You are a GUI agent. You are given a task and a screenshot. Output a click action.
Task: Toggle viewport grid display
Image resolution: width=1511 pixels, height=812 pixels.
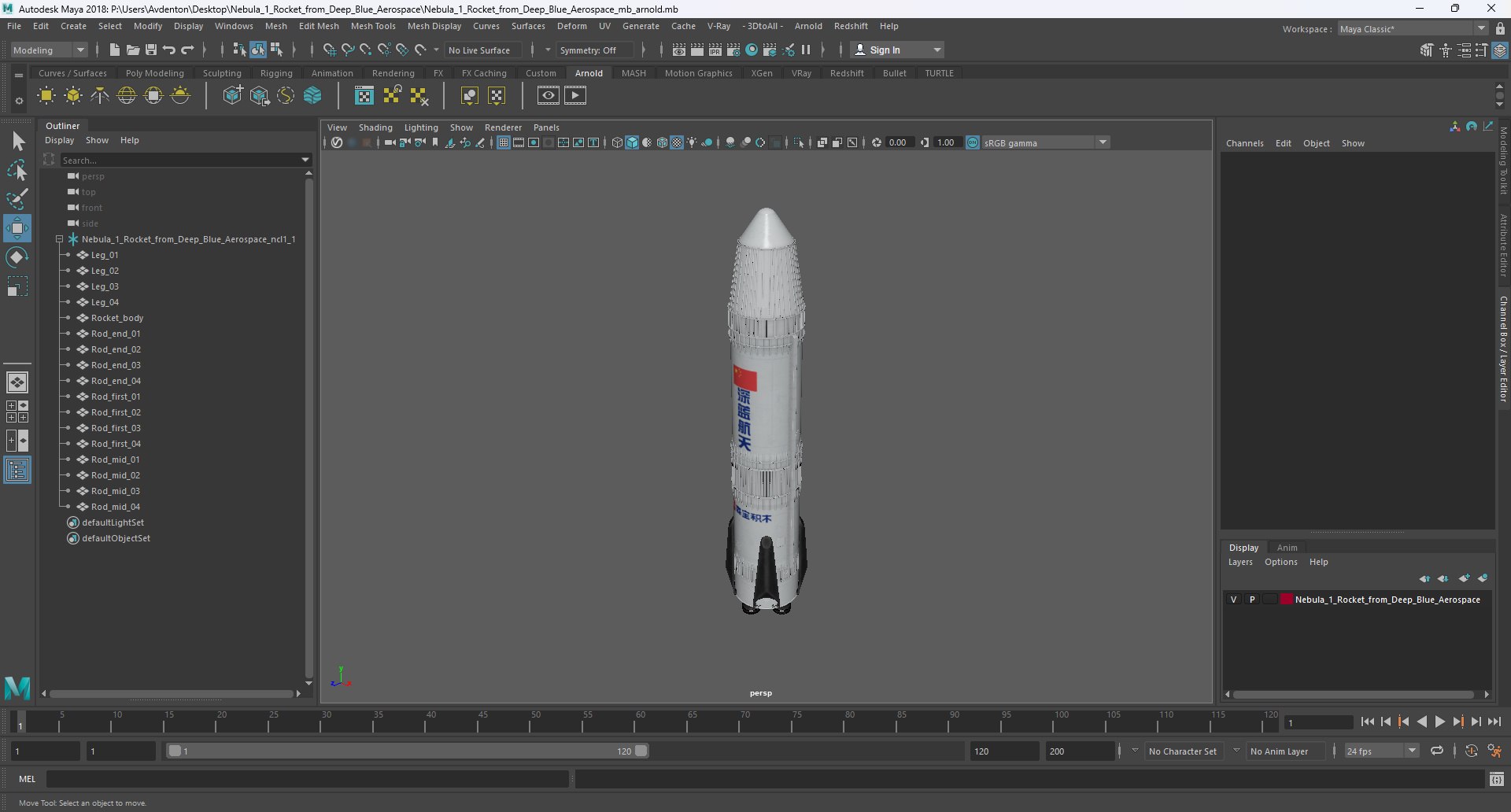[x=504, y=142]
